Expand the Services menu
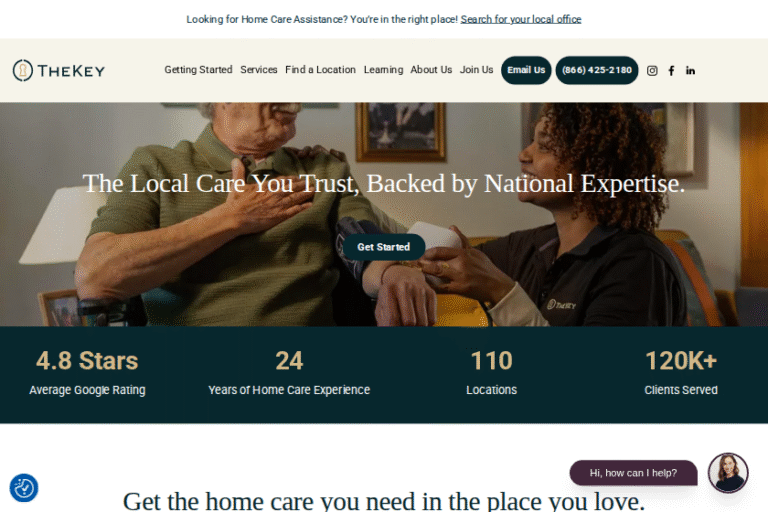Viewport: 768px width, 512px height. tap(259, 70)
